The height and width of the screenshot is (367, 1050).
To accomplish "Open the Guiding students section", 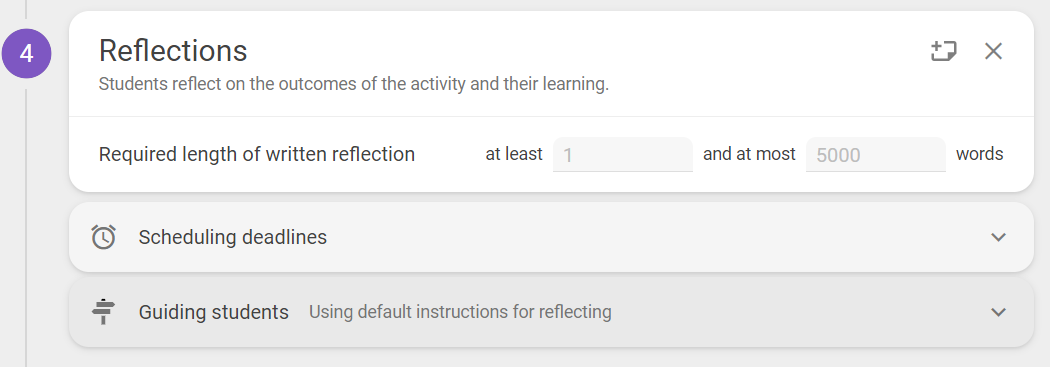I will pyautogui.click(x=551, y=312).
